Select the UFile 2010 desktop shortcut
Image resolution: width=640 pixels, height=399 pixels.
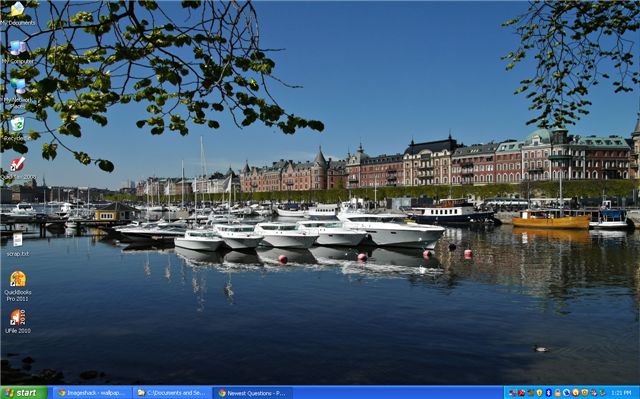point(18,321)
